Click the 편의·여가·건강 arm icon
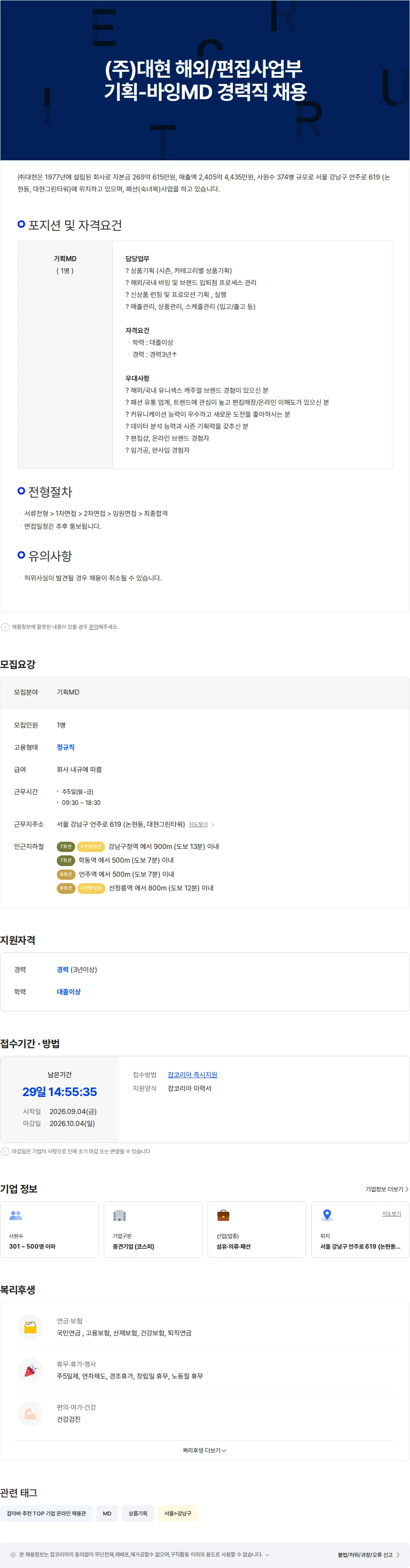Screen dimensions: 410x1568 (30, 1414)
